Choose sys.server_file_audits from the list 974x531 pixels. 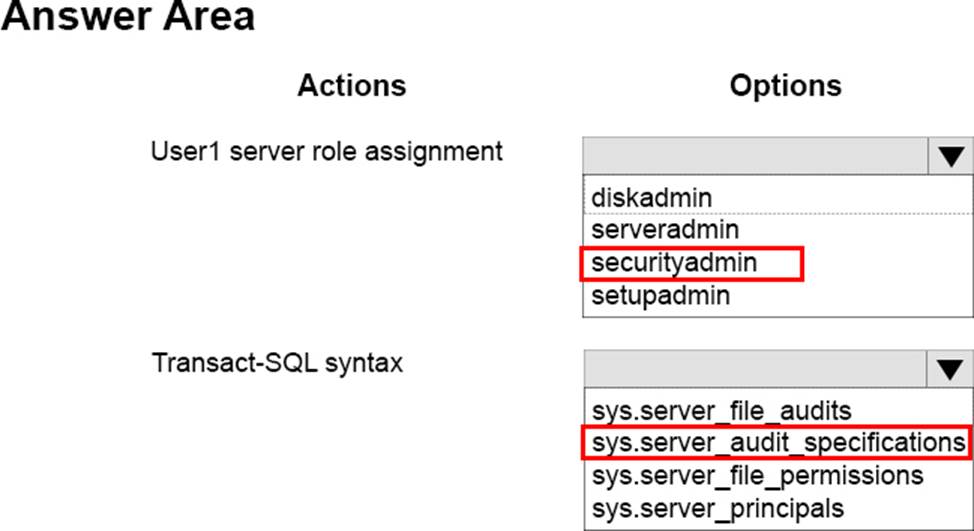point(721,410)
